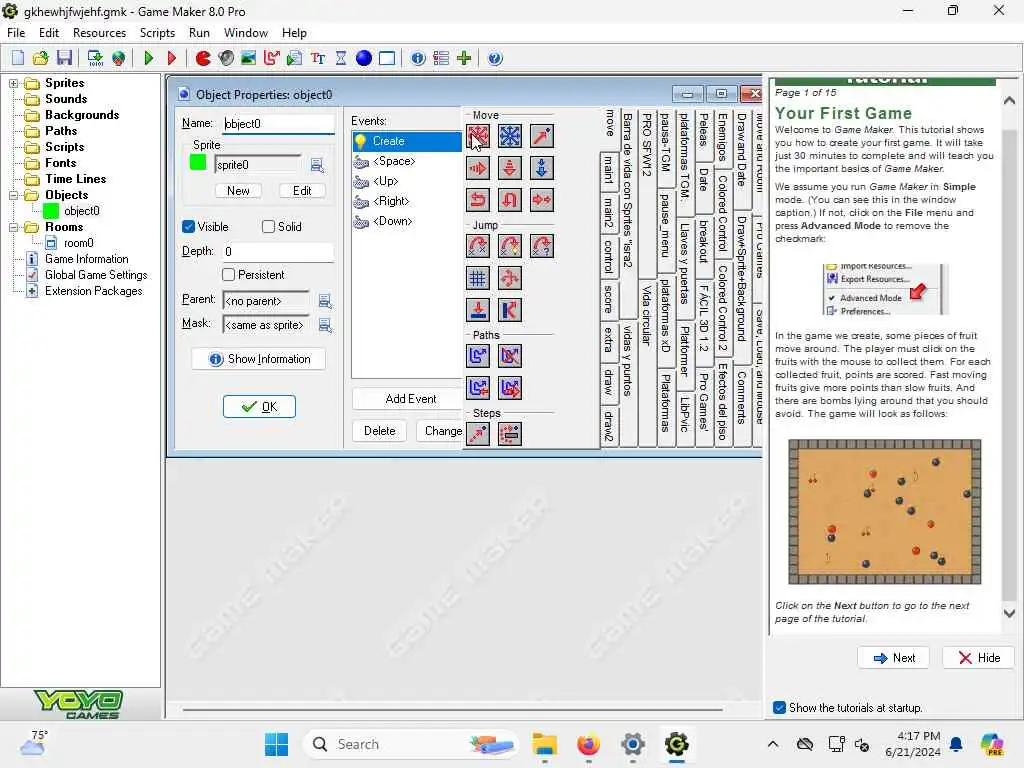Screen dimensions: 1024x768
Task: Switch to the score action tab
Action: click(609, 300)
